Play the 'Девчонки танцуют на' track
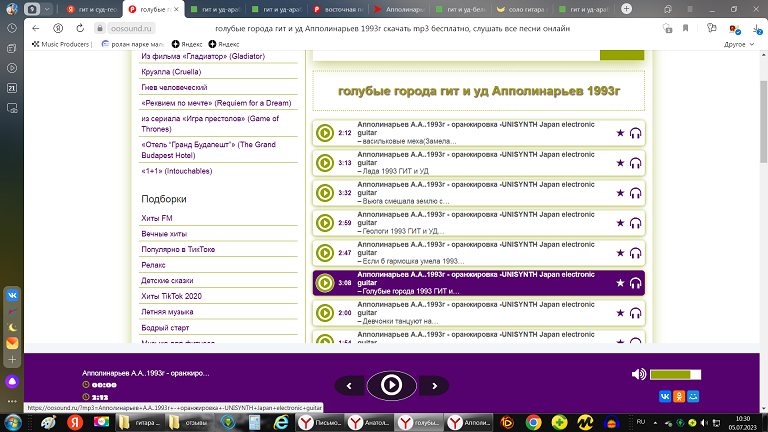This screenshot has height=432, width=768. pos(324,312)
